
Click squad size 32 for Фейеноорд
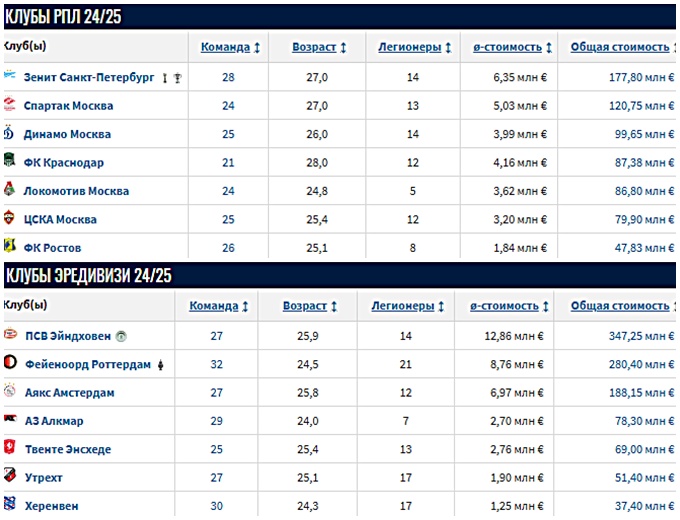click(x=216, y=364)
